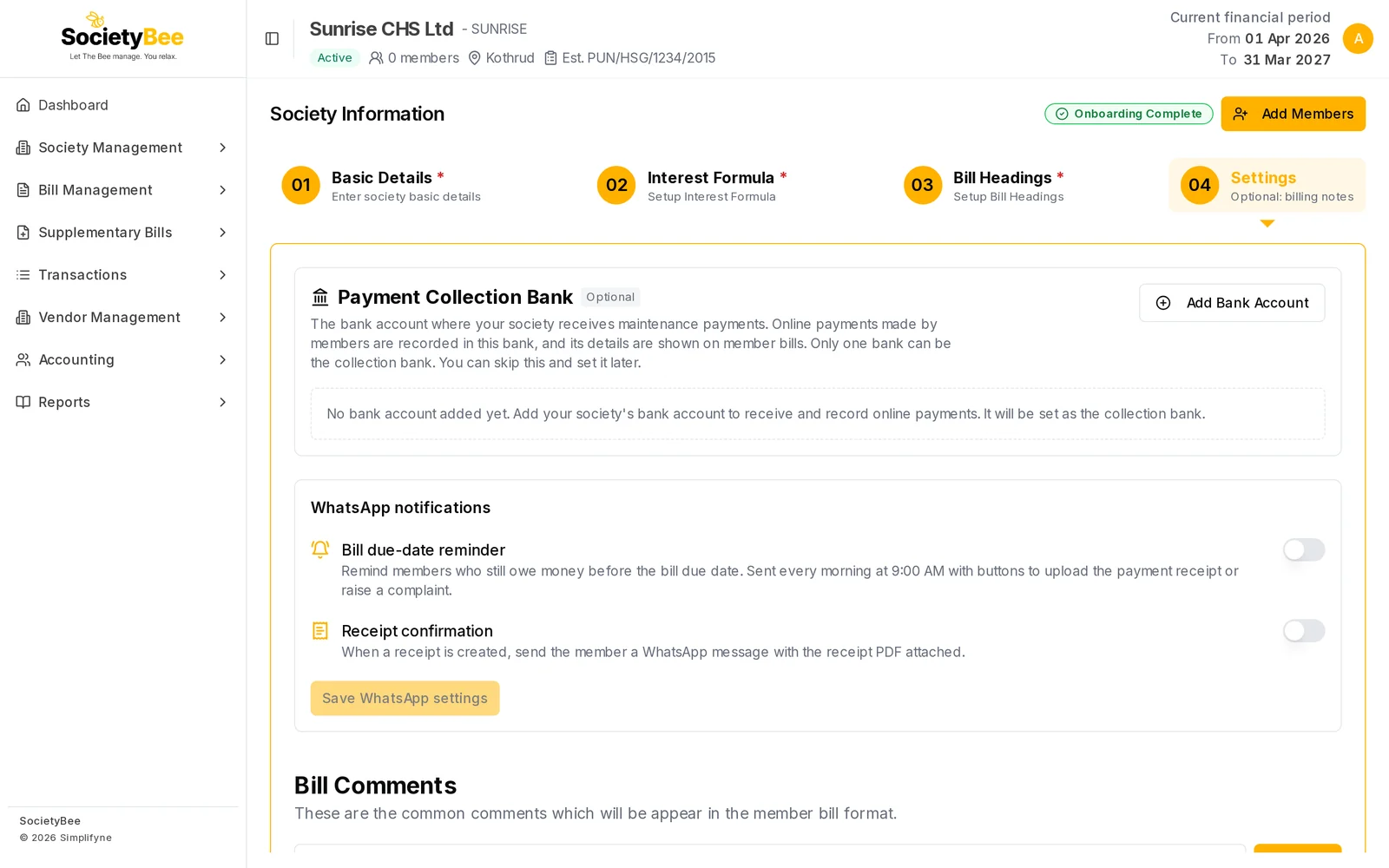
Task: Click the Est. PUN/HSG/1234/2015 registration text
Action: 639,58
